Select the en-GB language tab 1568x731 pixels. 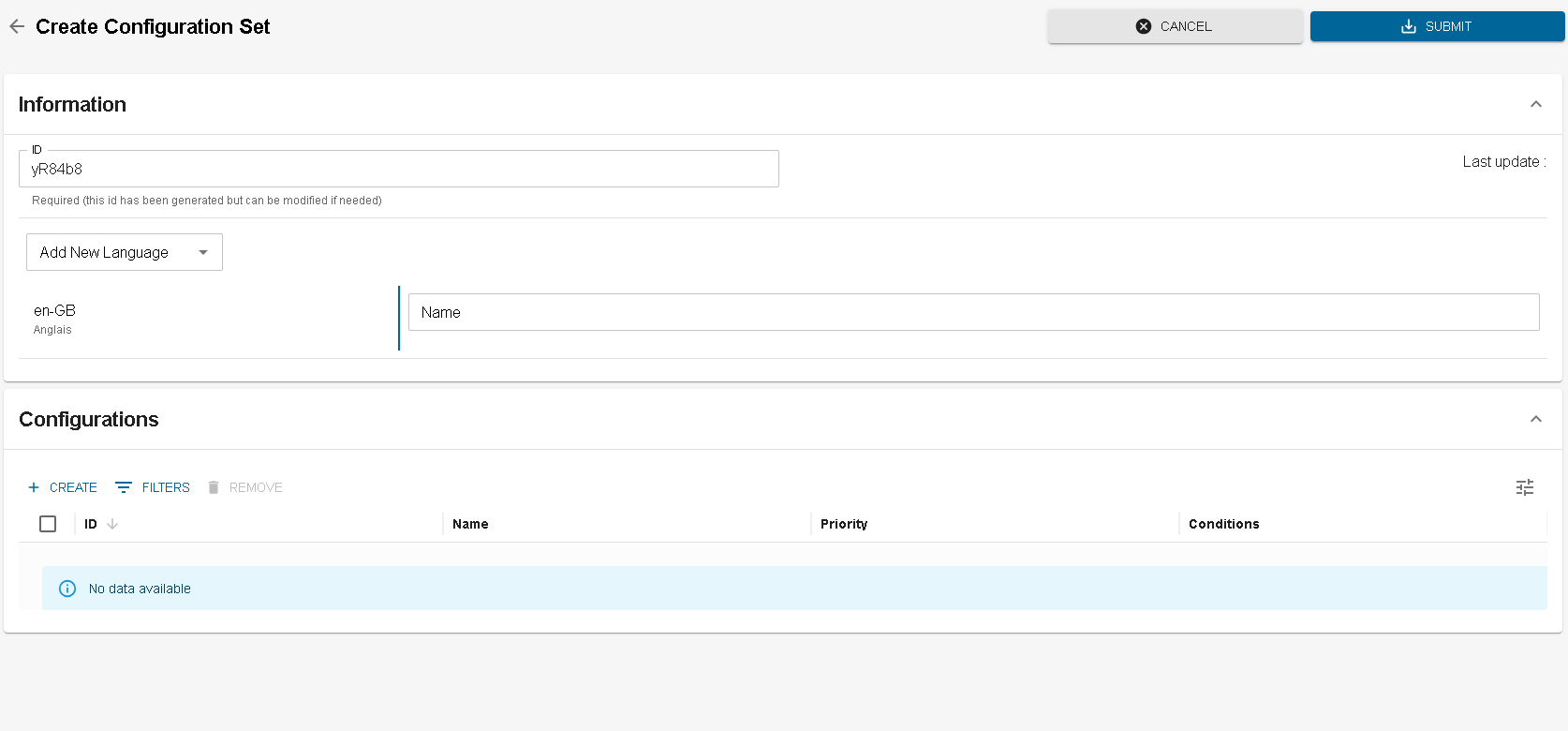point(208,319)
